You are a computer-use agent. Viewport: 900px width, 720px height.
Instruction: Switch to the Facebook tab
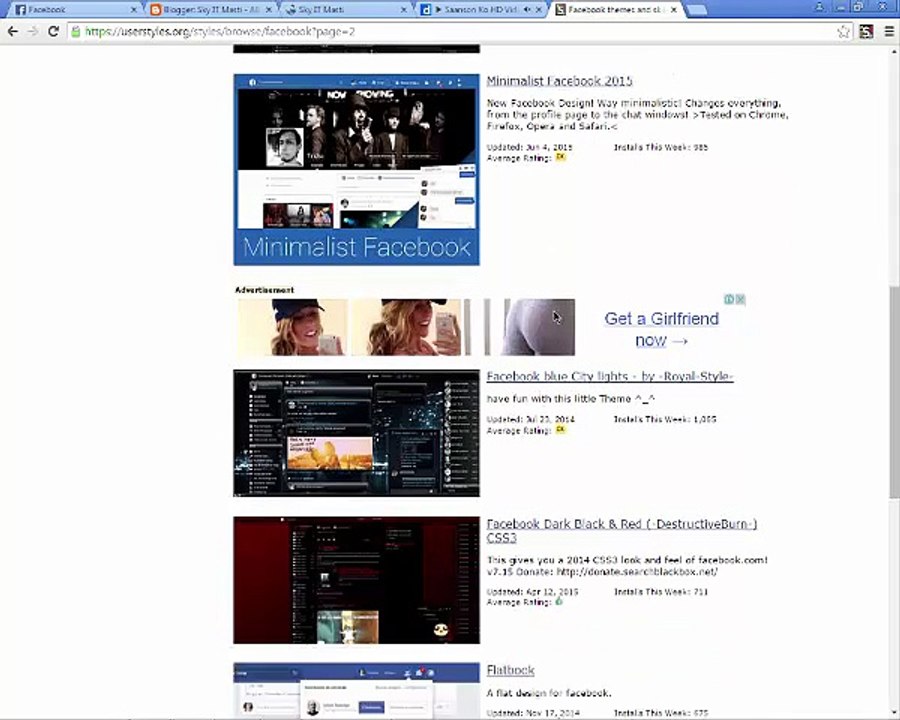tap(75, 10)
